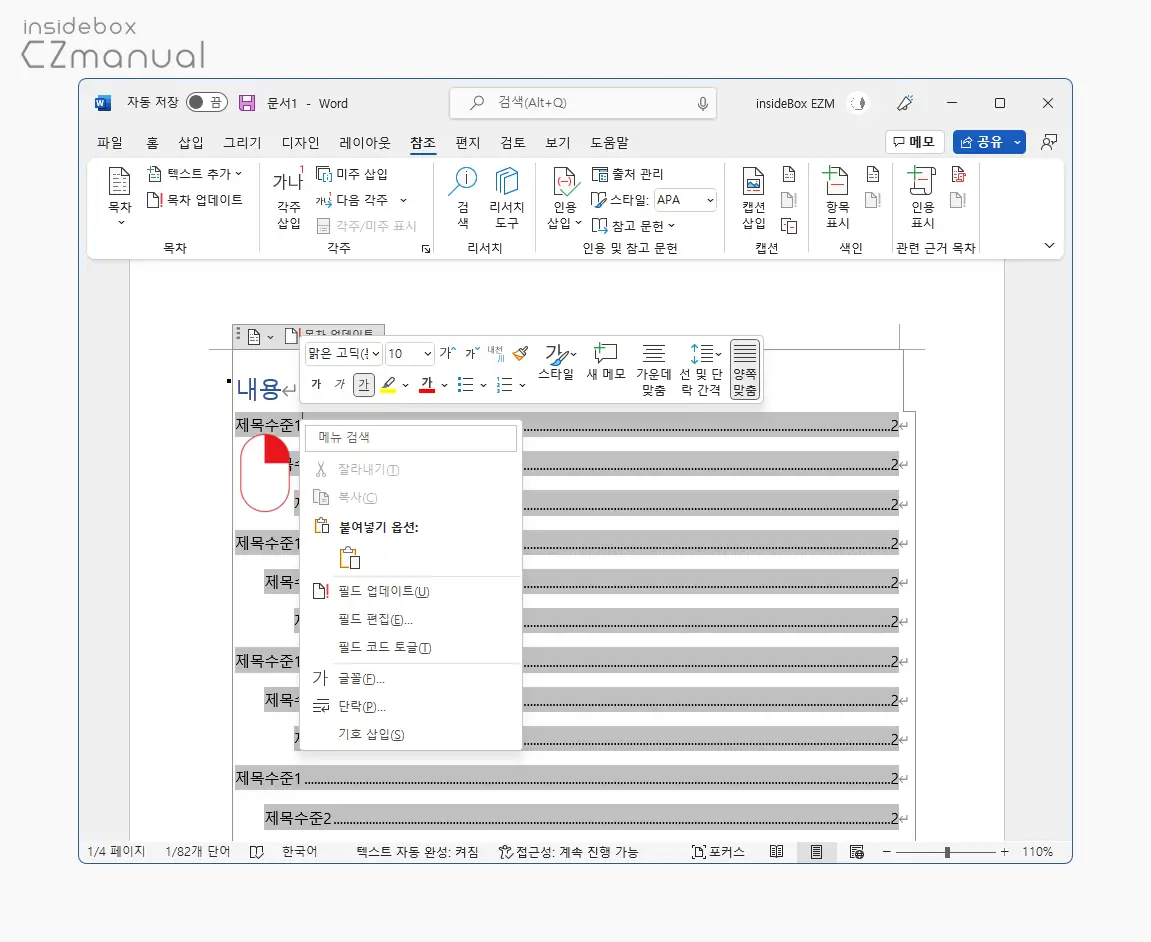Click the microphone icon in search box
This screenshot has width=1151, height=942.
[x=702, y=104]
